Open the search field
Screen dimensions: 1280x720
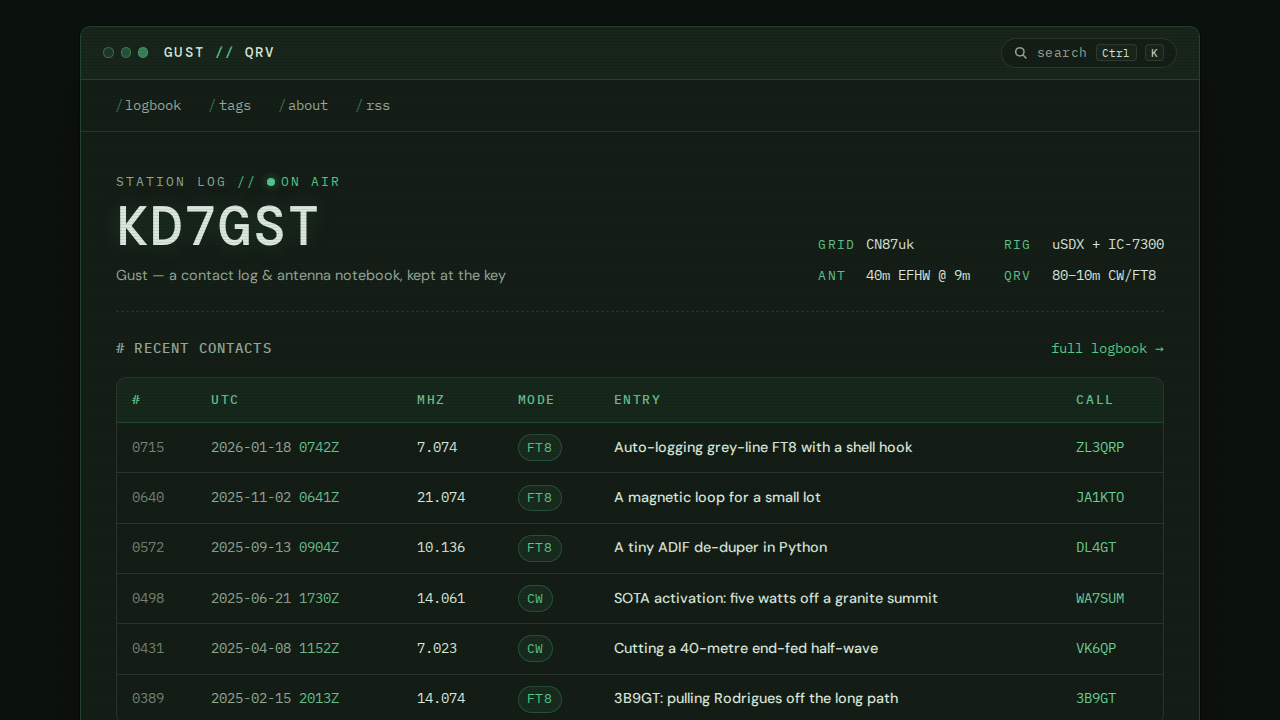click(1088, 53)
